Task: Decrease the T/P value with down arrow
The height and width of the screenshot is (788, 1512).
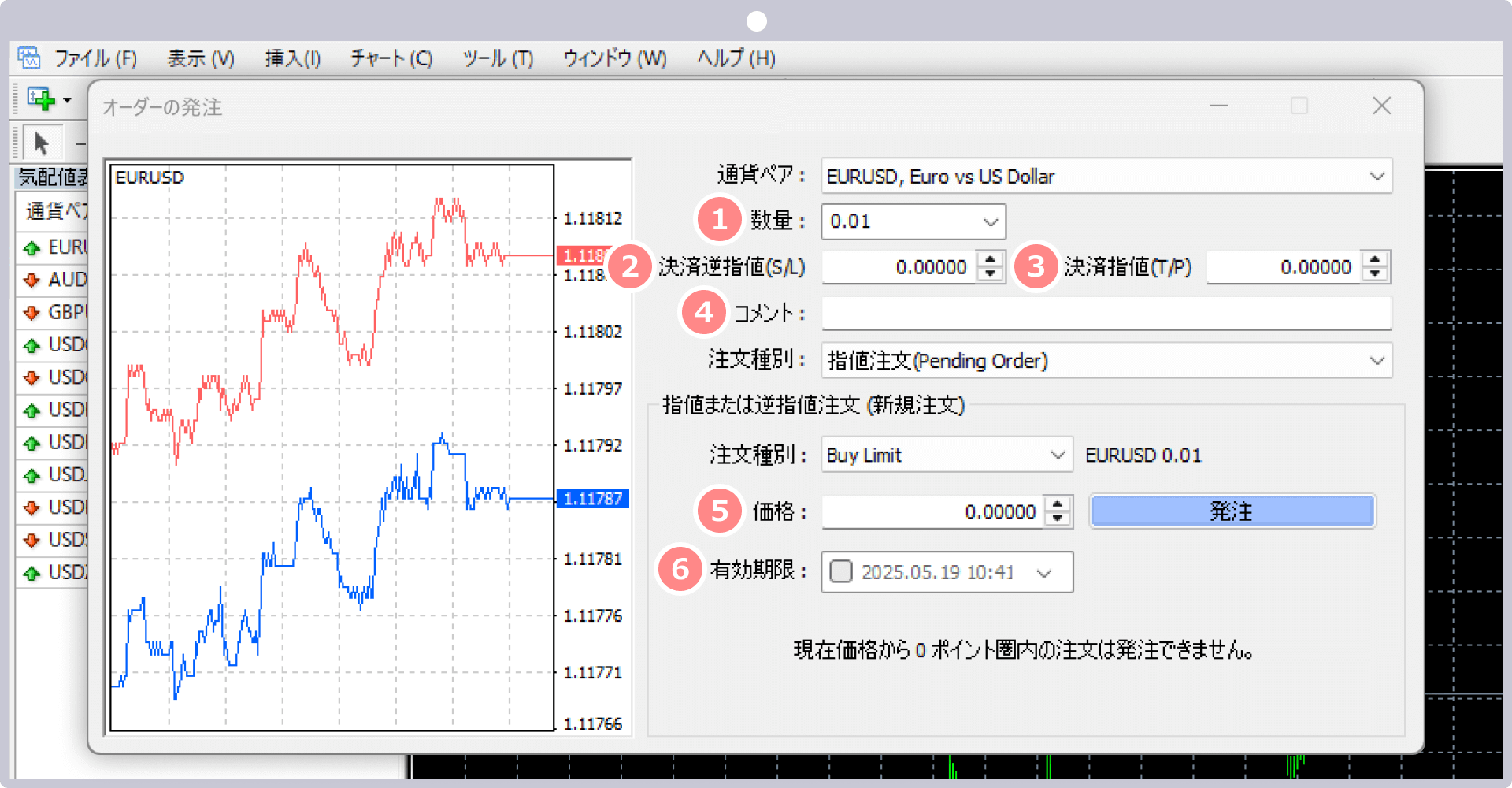Action: pyautogui.click(x=1375, y=274)
